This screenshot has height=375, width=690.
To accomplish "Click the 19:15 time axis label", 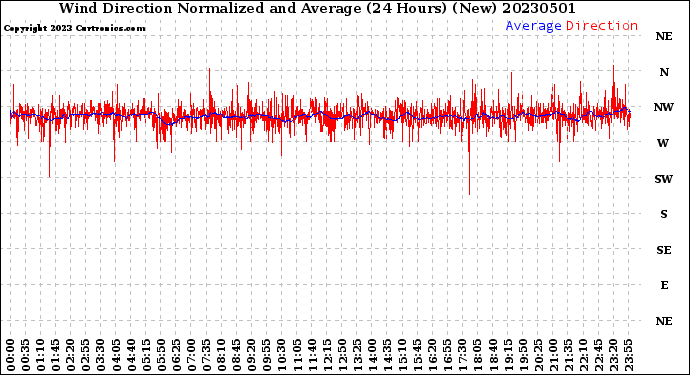I will [x=508, y=355].
